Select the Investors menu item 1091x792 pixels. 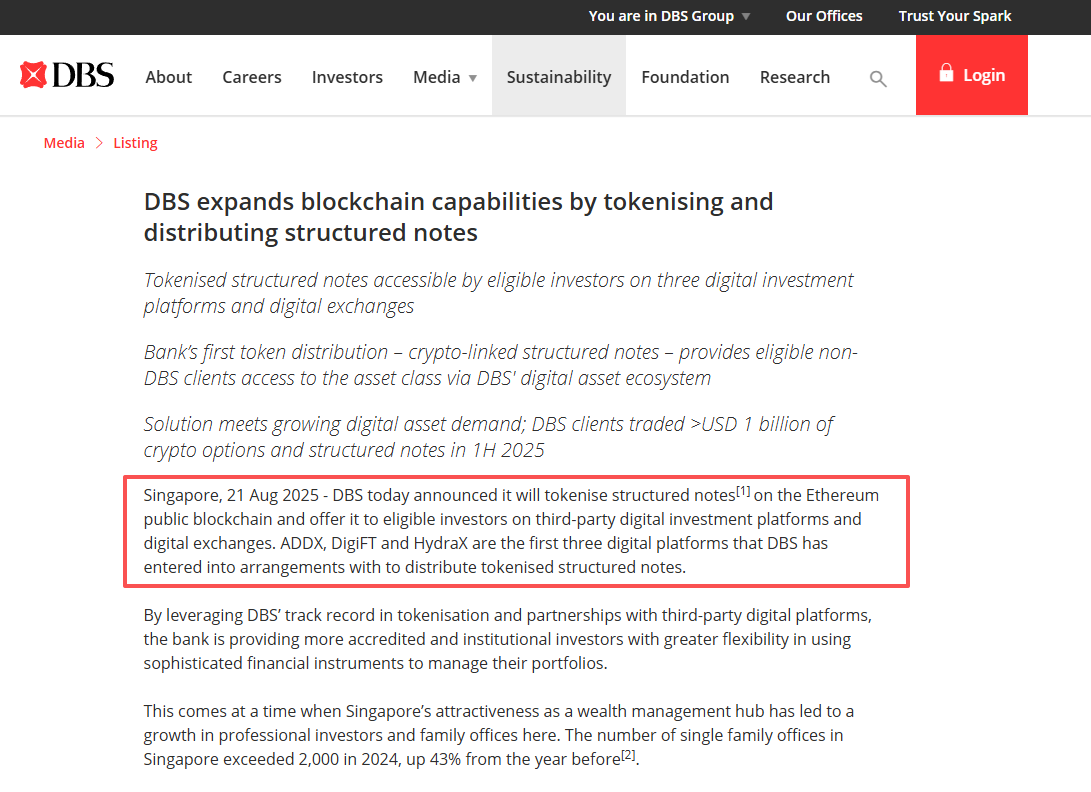[347, 77]
